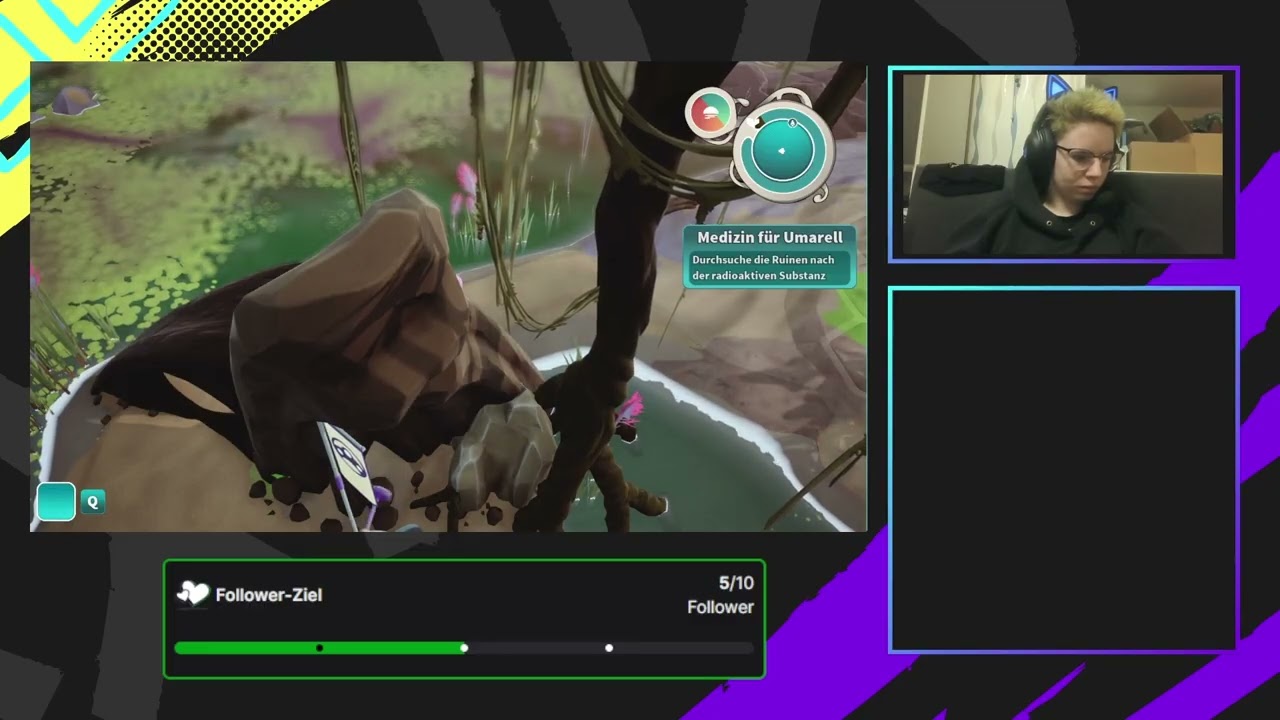Screen dimensions: 1280x720
Task: Click the heart icon next to Follower-Ziel
Action: tap(192, 595)
